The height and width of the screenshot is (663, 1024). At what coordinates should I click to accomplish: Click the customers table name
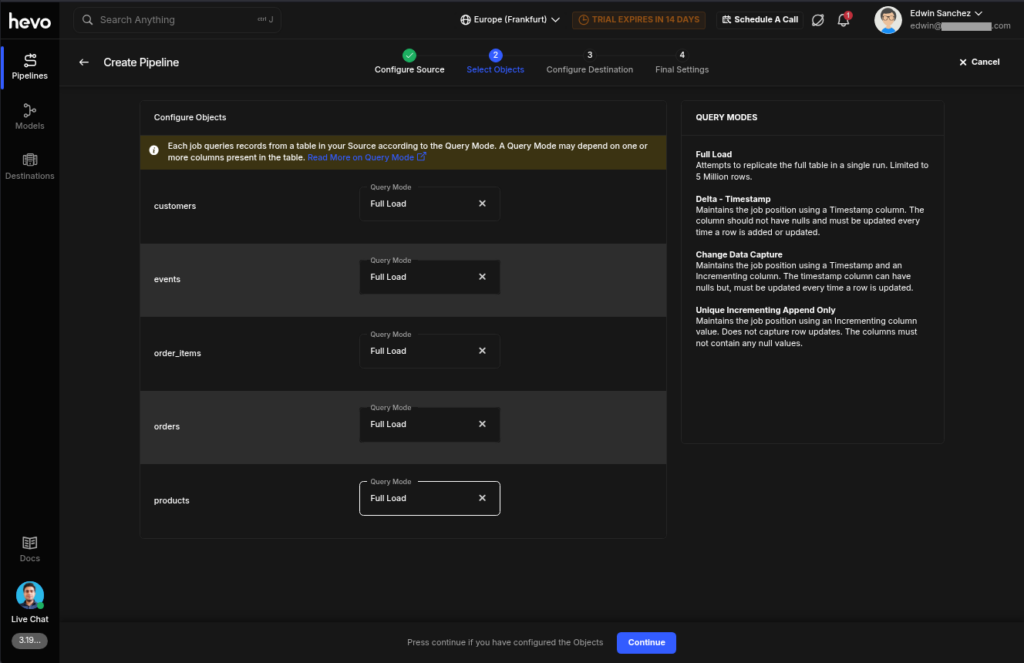point(174,206)
